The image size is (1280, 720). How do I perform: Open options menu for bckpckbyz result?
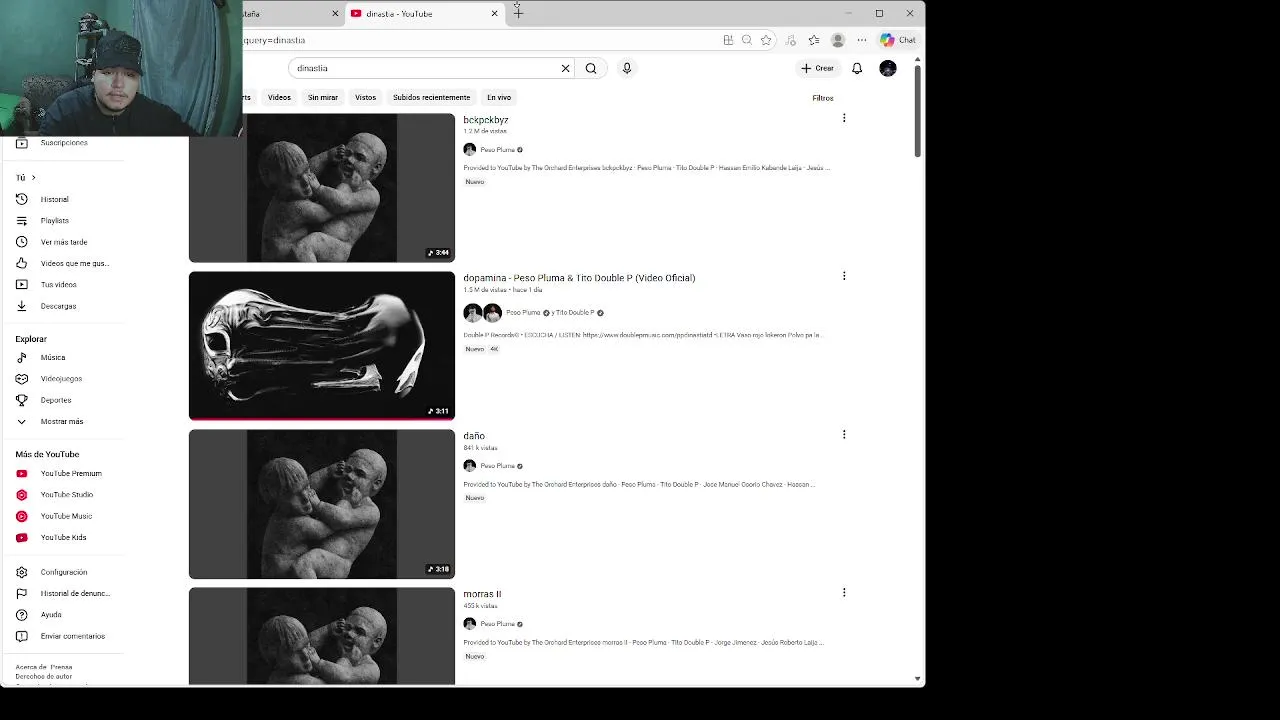pyautogui.click(x=844, y=118)
